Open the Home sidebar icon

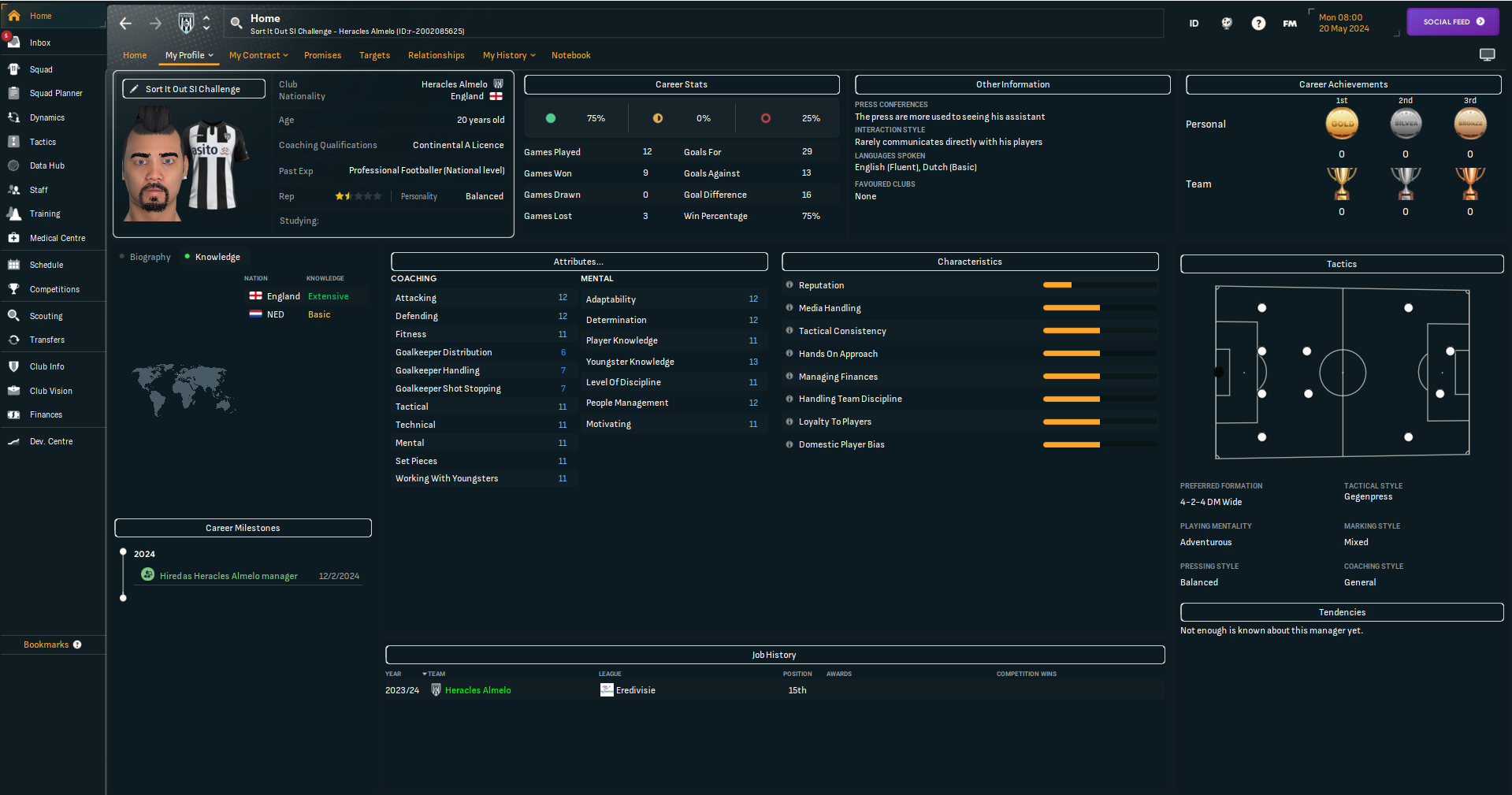pos(14,16)
